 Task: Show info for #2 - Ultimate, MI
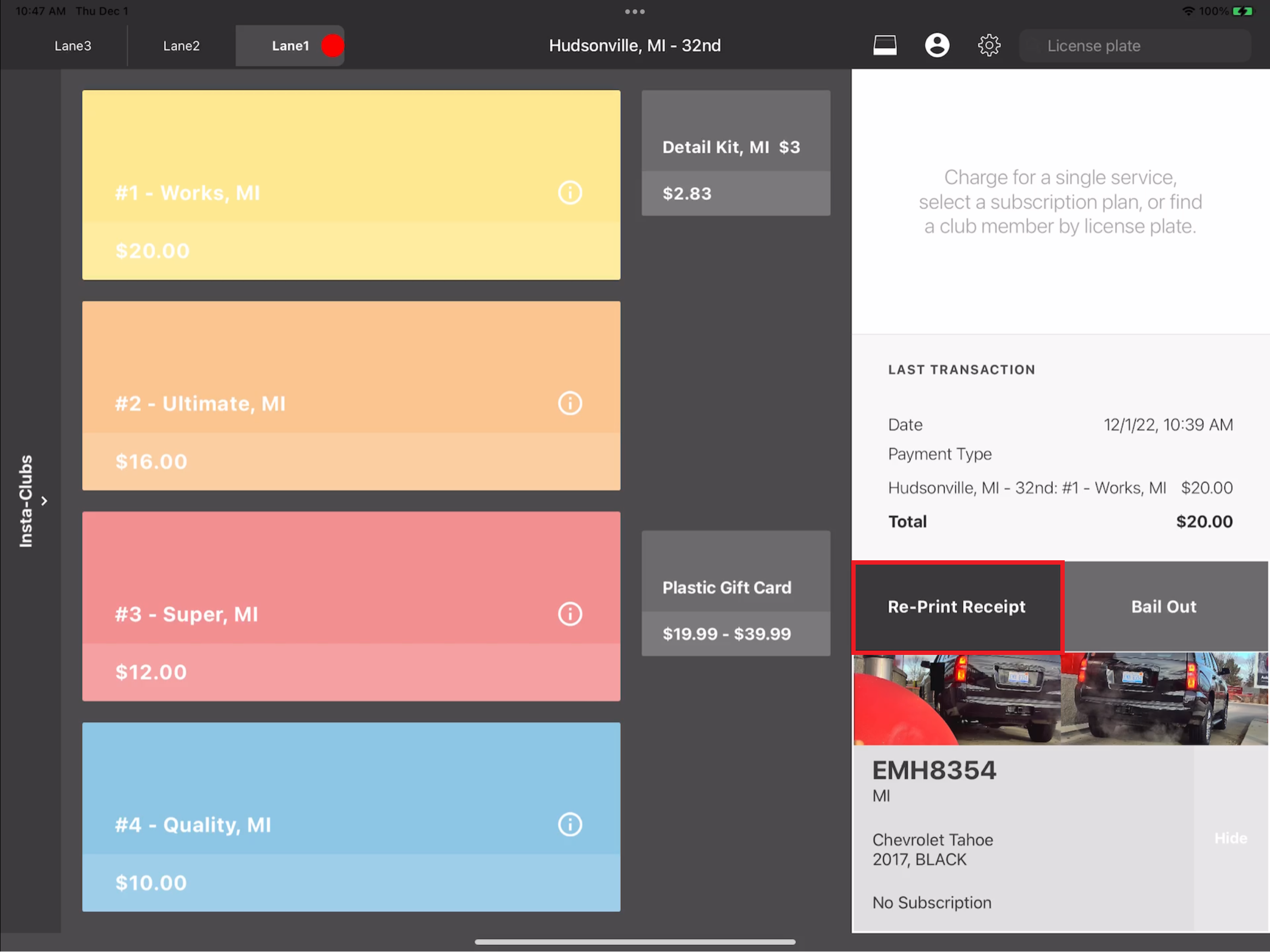click(x=569, y=403)
